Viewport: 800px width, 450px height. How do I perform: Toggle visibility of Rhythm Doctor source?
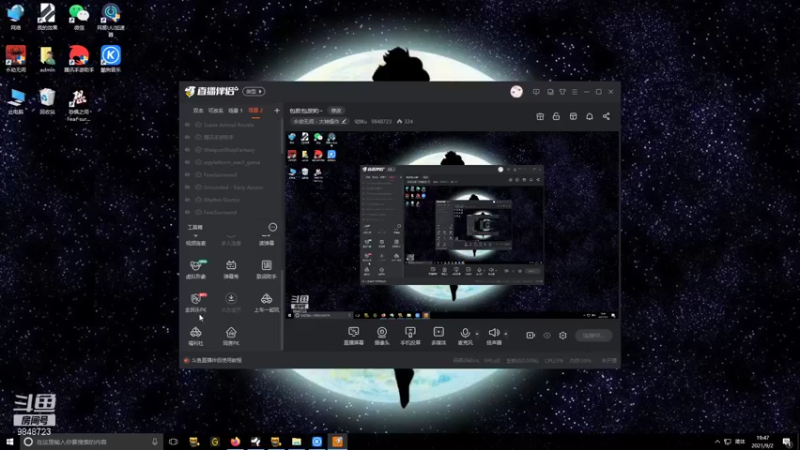pos(187,200)
